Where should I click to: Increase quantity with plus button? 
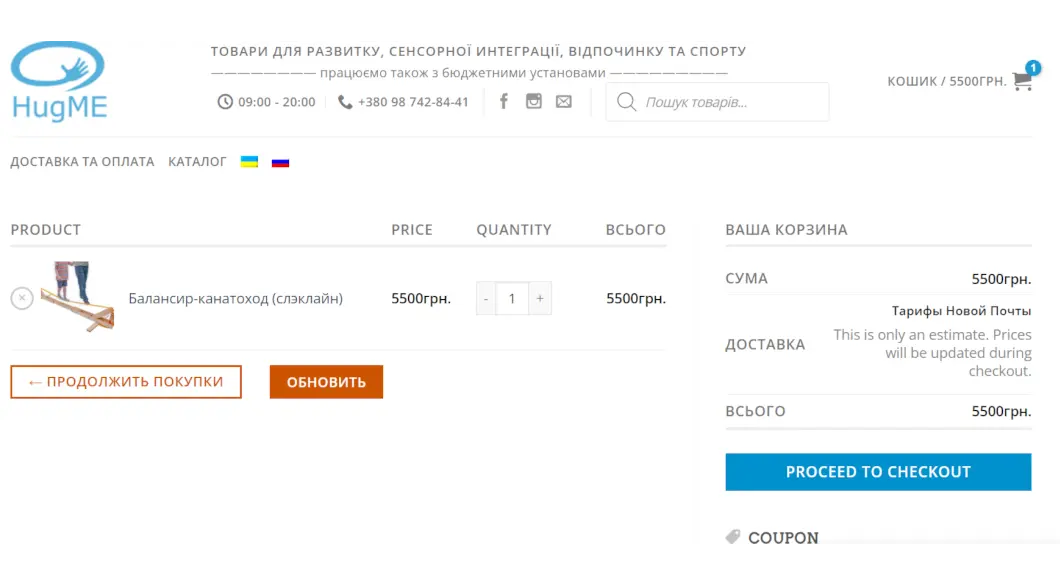[540, 298]
